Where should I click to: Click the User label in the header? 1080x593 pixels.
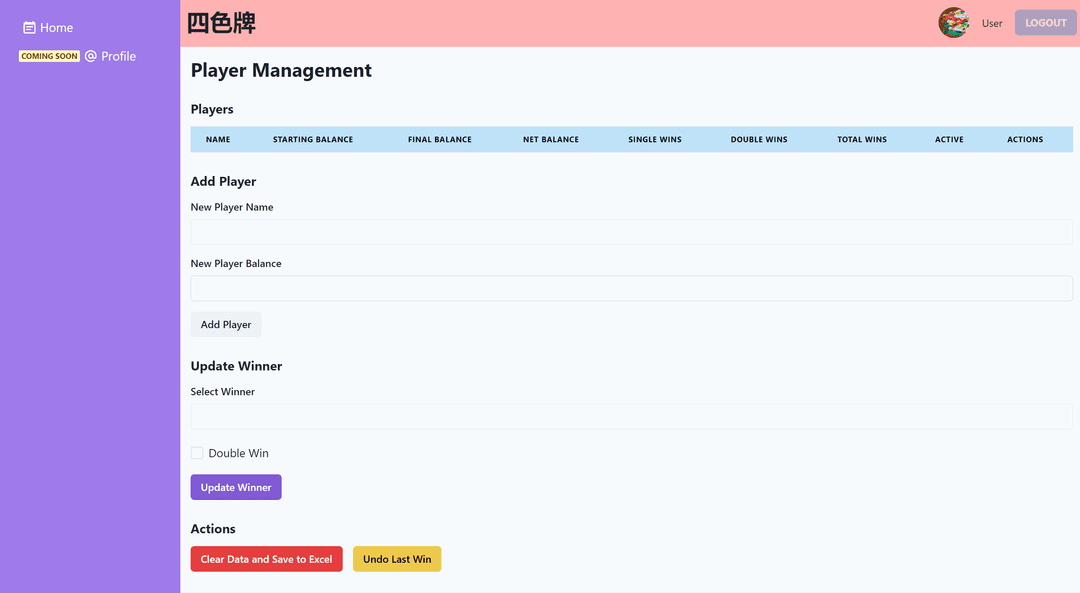[992, 22]
